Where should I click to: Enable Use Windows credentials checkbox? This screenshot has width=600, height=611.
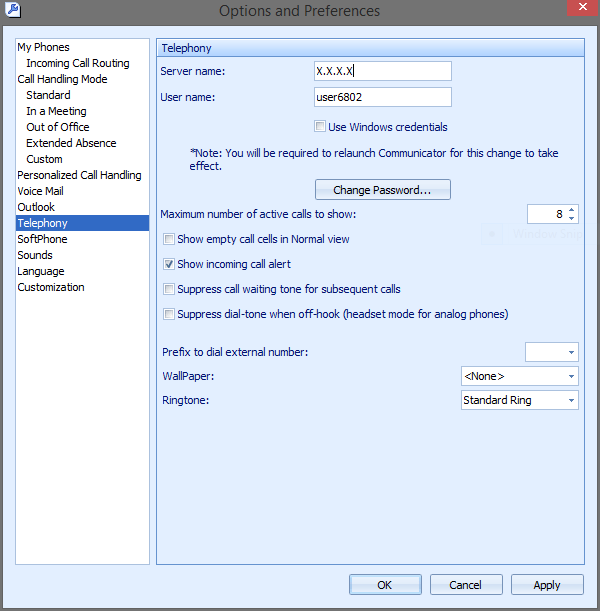(320, 127)
